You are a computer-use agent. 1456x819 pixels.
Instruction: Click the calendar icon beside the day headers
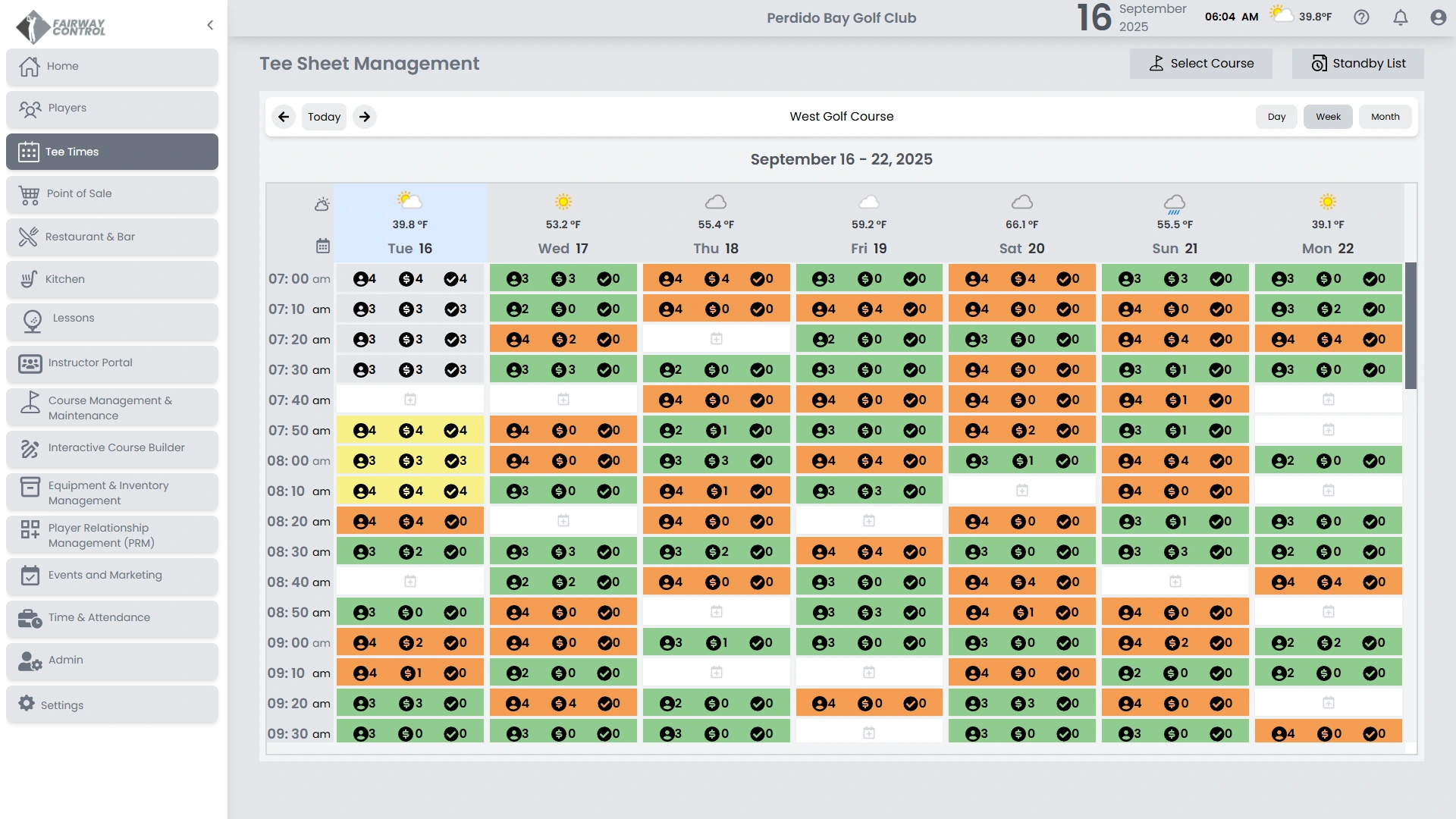tap(323, 246)
